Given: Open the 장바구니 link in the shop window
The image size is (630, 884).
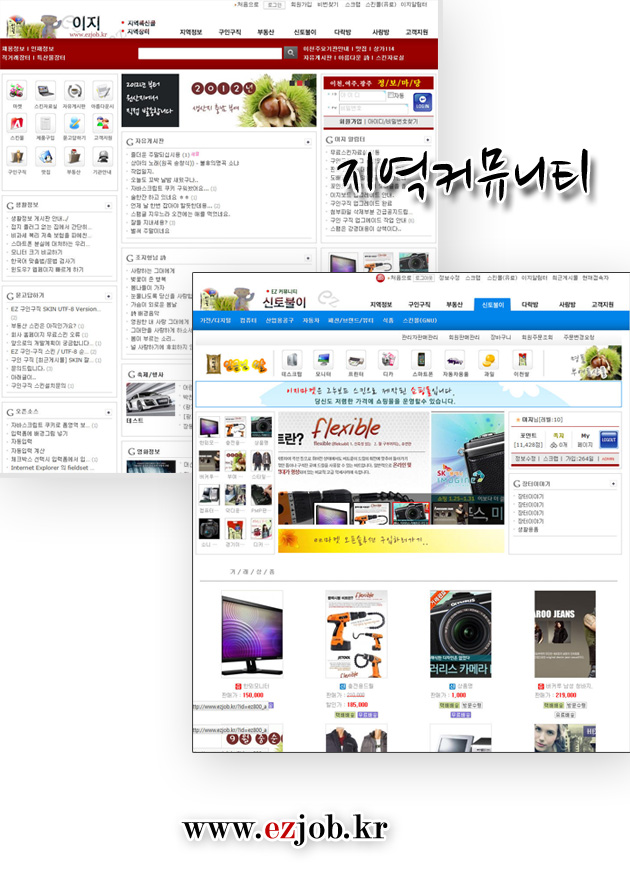Looking at the screenshot, I should point(500,337).
